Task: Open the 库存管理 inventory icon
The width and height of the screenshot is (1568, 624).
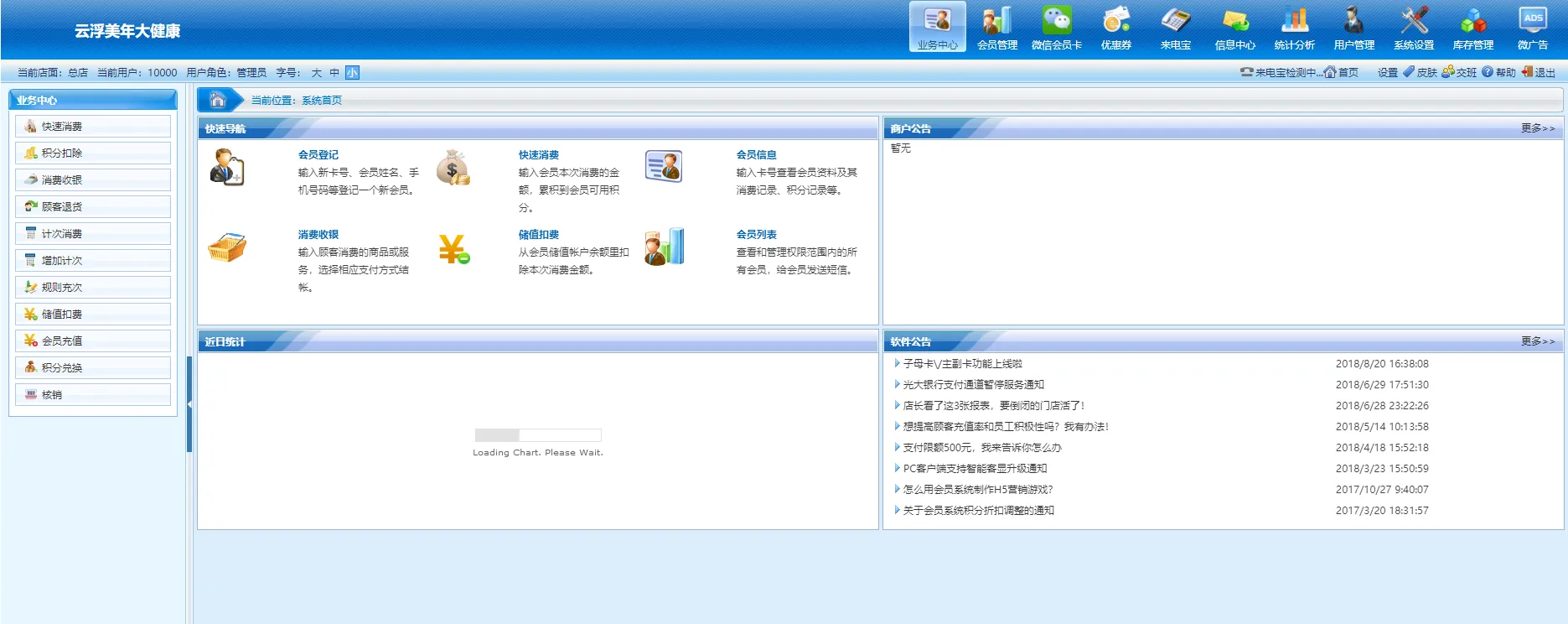Action: 1472,28
